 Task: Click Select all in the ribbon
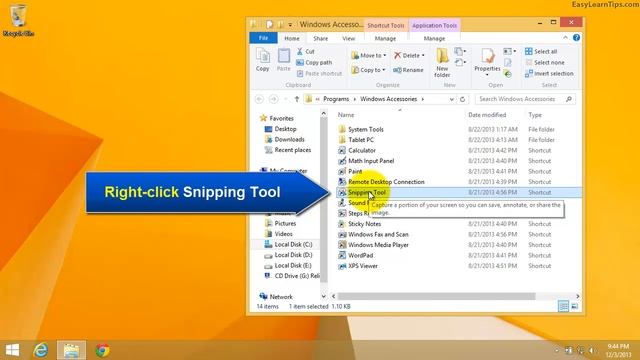pyautogui.click(x=541, y=51)
